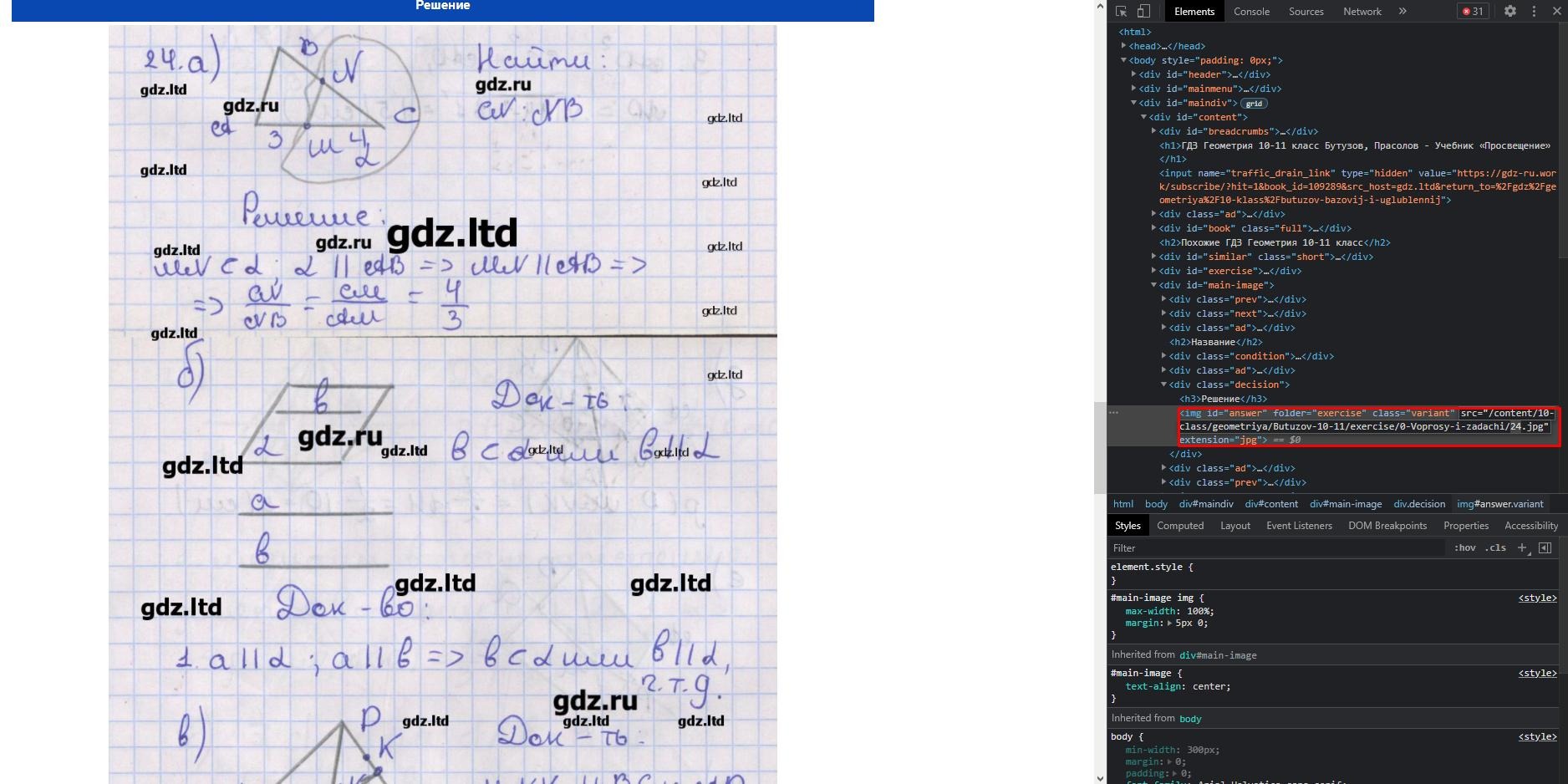Toggle the device toolbar icon
1568x784 pixels.
point(1143,12)
